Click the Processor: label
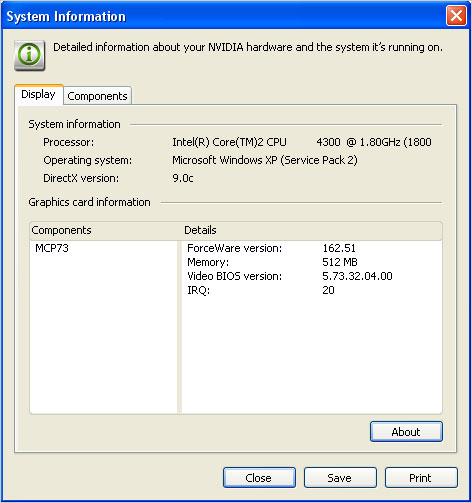 [69, 142]
